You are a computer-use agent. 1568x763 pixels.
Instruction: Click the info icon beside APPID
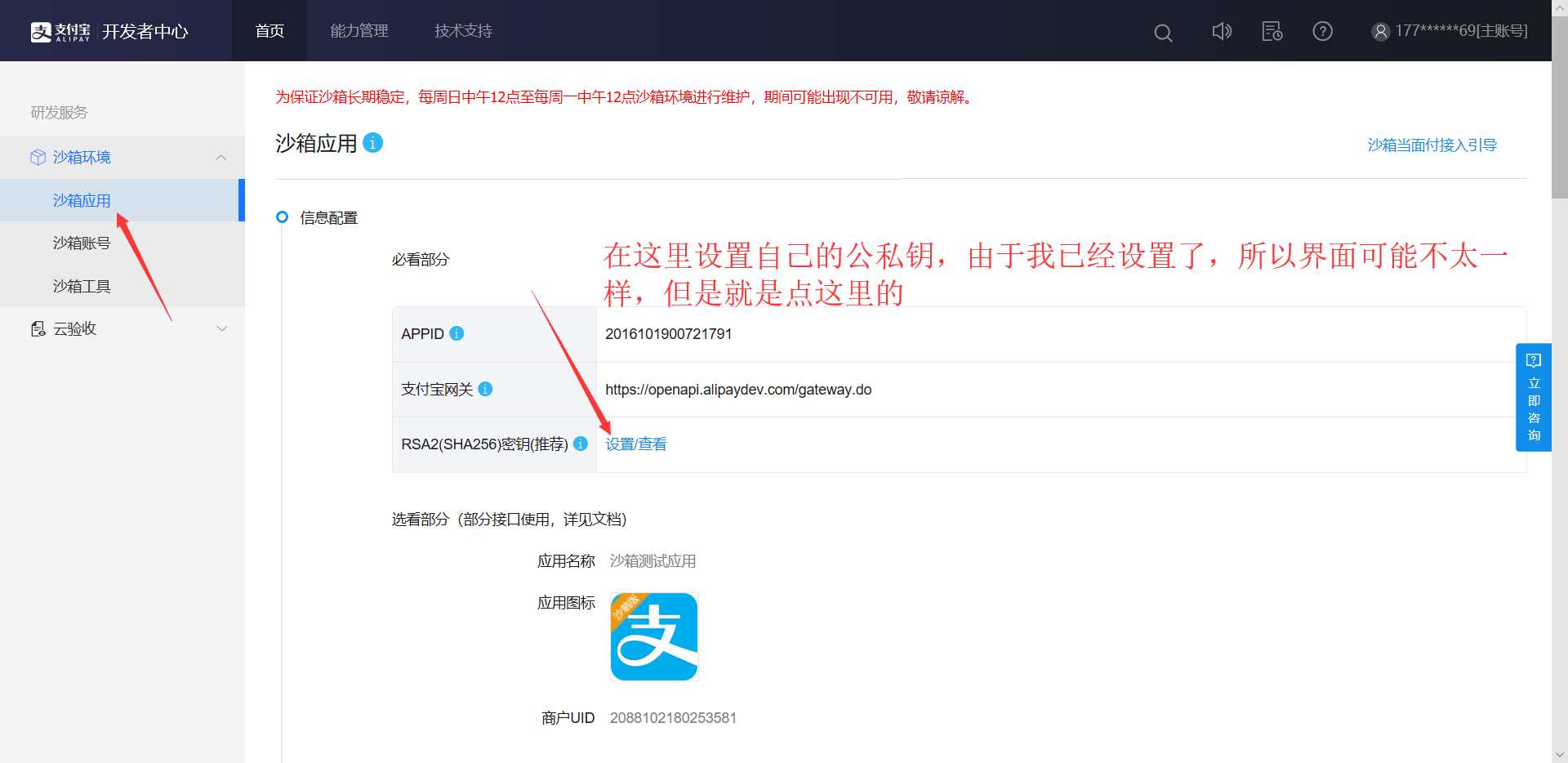coord(457,333)
